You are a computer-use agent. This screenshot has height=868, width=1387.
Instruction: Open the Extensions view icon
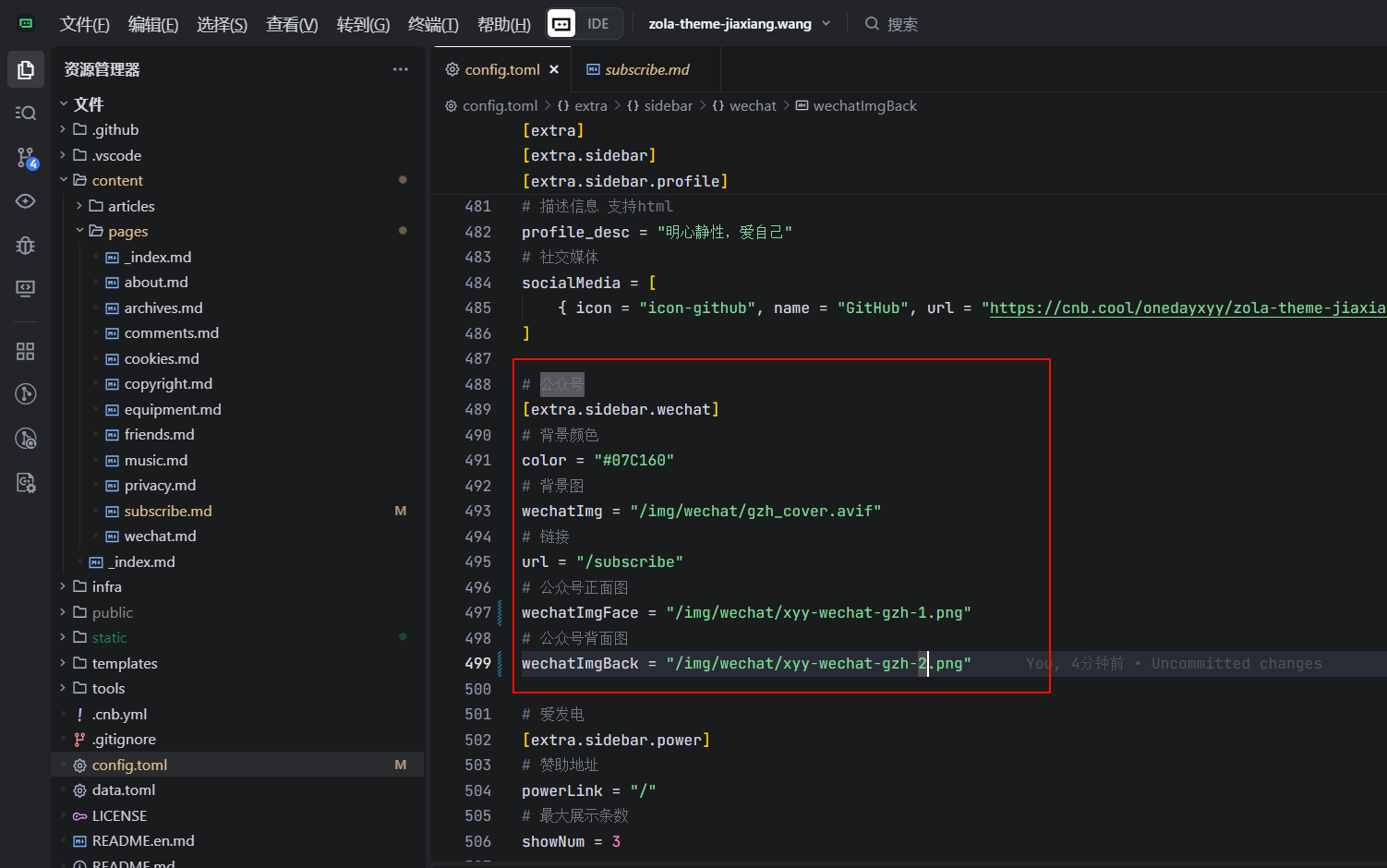coord(26,351)
